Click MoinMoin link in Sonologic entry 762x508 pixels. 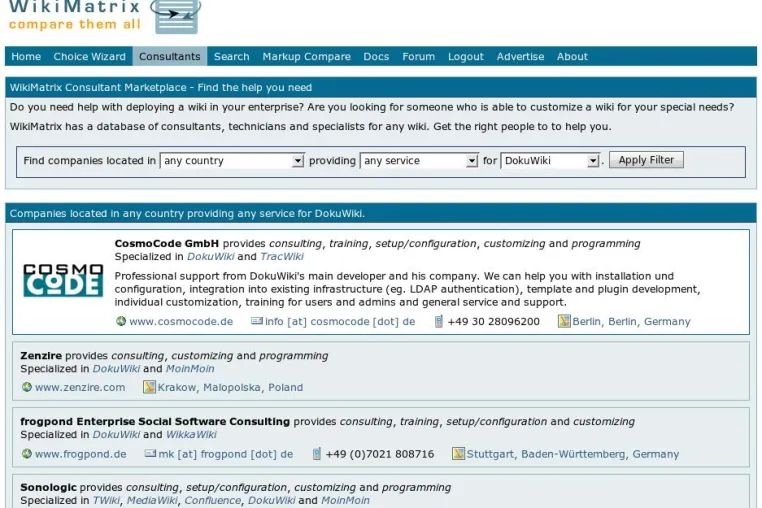[346, 500]
